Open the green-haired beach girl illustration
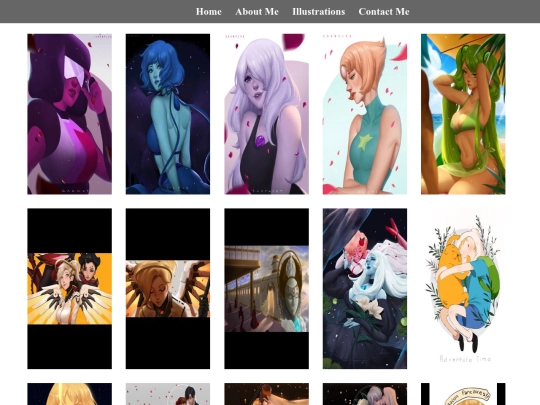Screen dimensions: 540x405 pyautogui.click(x=463, y=114)
